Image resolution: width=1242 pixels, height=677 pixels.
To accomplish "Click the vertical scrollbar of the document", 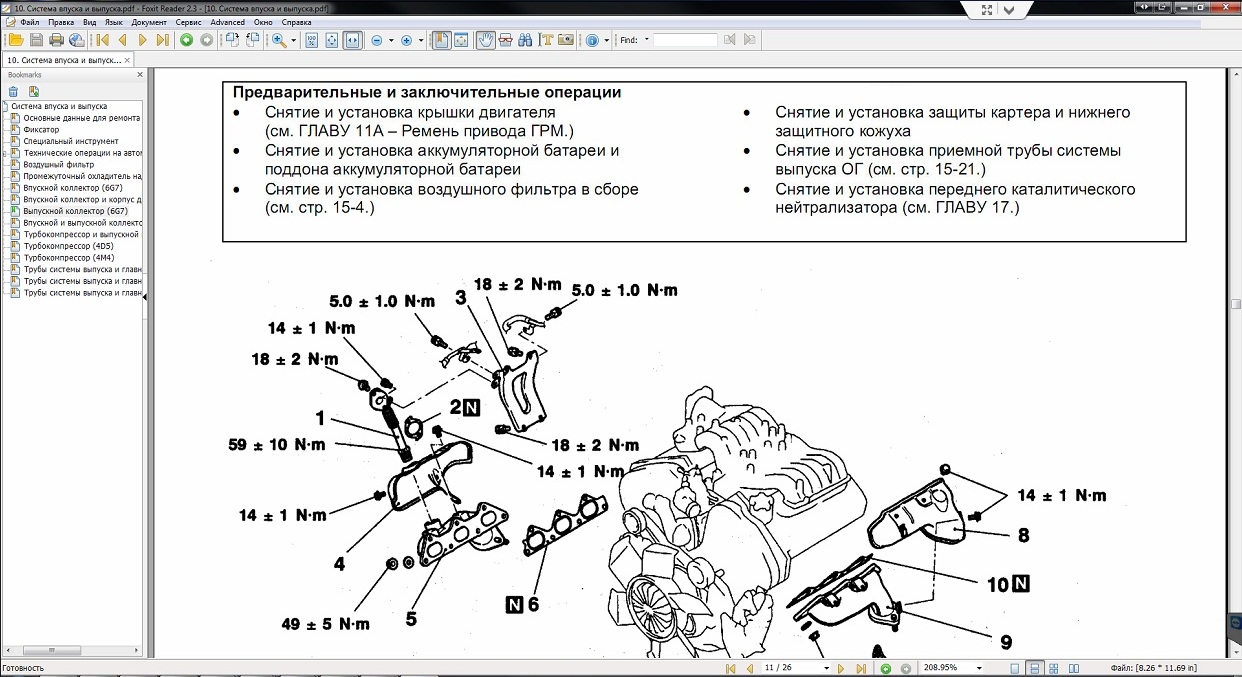I will [x=1233, y=400].
